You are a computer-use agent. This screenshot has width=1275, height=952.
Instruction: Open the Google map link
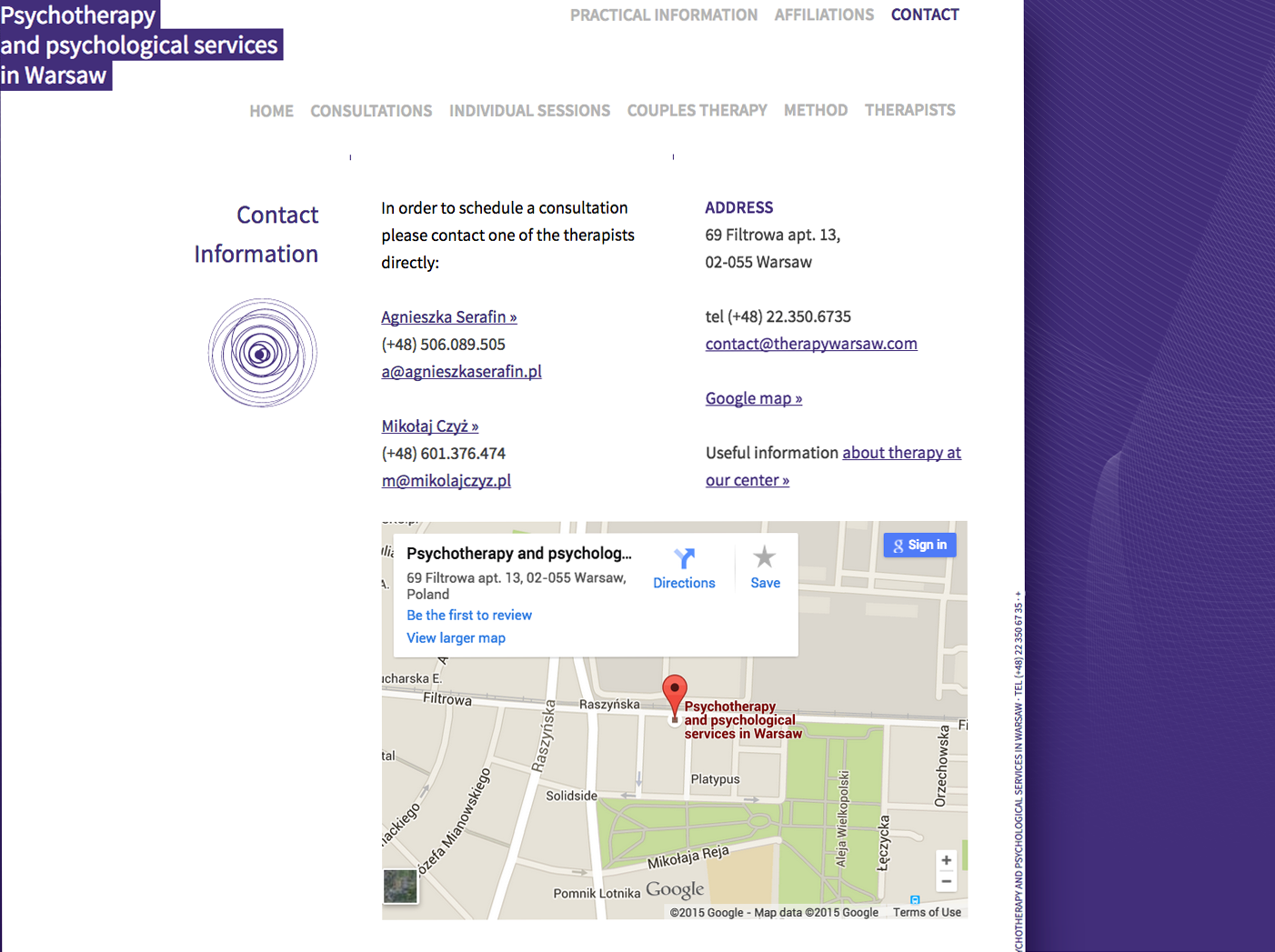click(x=753, y=398)
